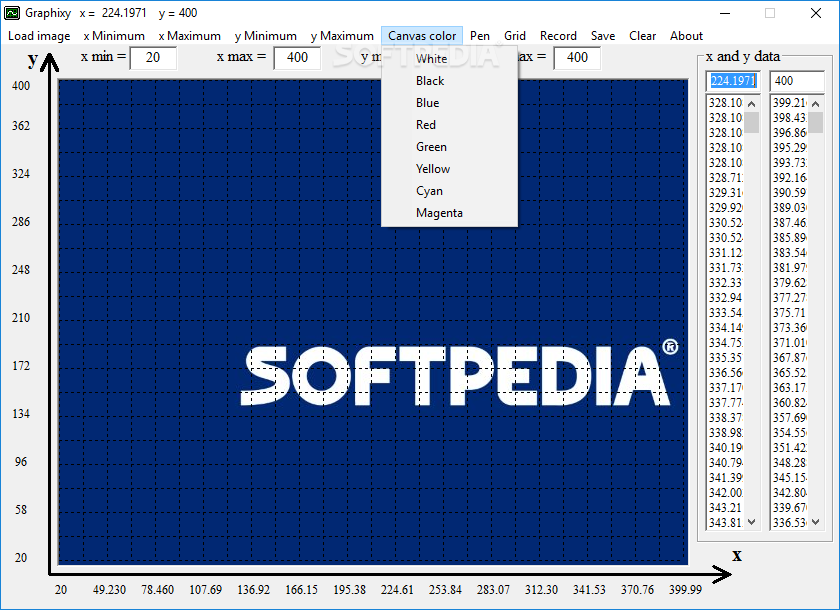Select x list entry 340.19
The height and width of the screenshot is (610, 840).
[x=725, y=448]
